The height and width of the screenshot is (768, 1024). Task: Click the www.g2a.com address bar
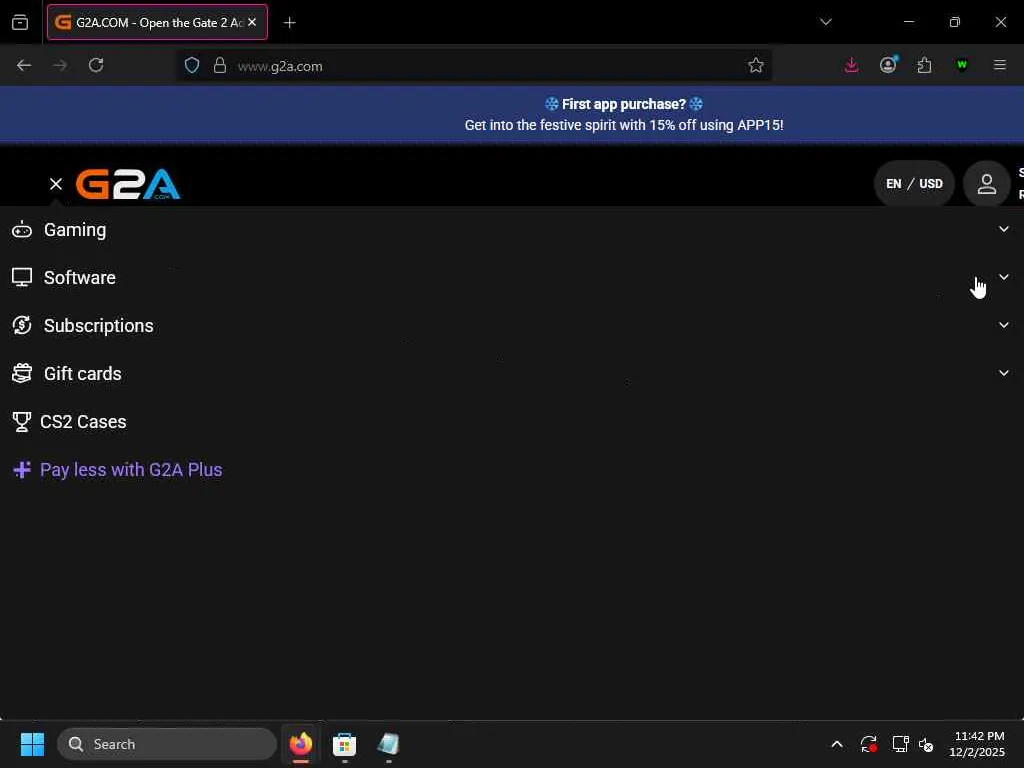[475, 66]
